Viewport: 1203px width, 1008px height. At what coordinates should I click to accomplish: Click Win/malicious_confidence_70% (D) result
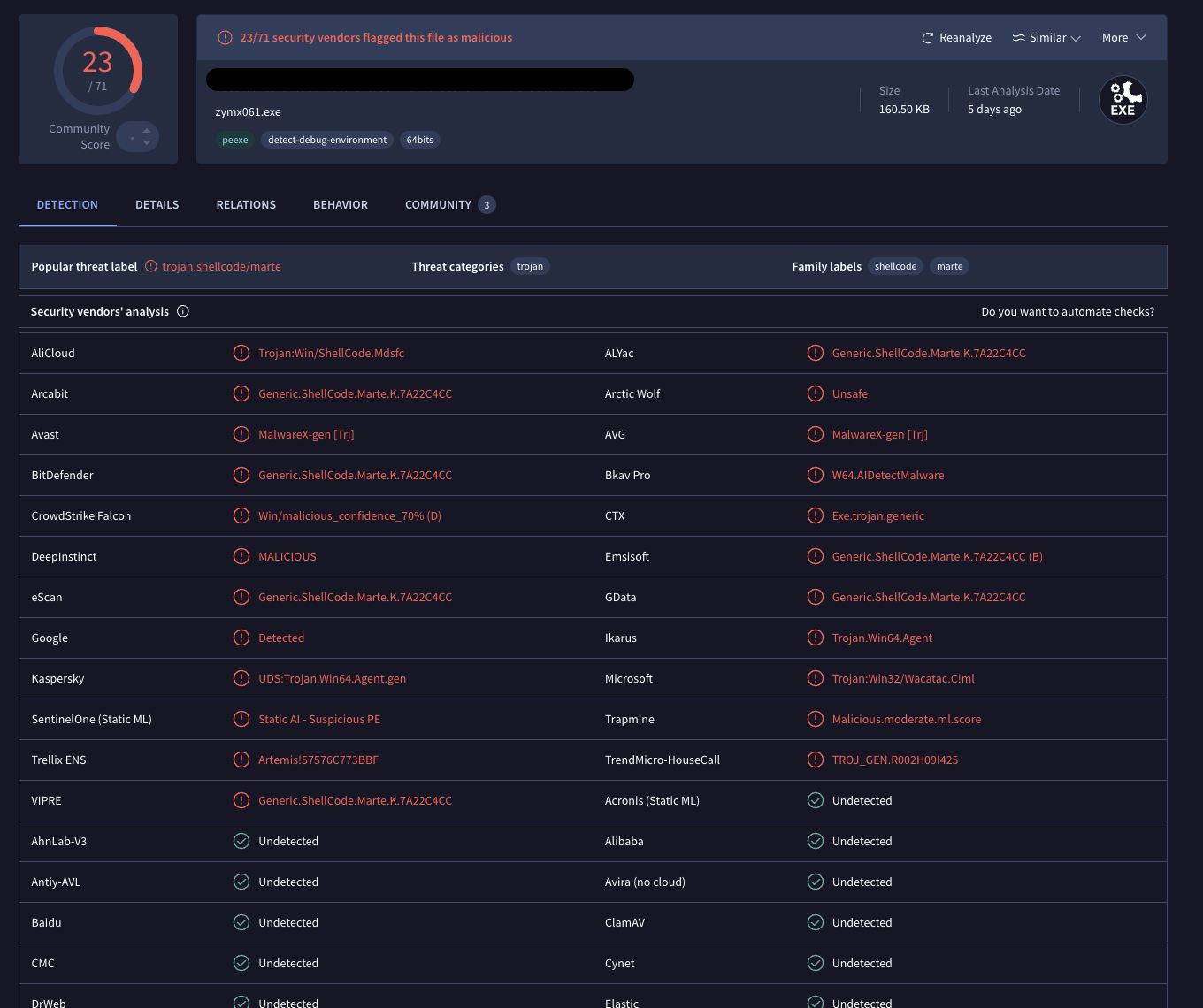pyautogui.click(x=349, y=515)
